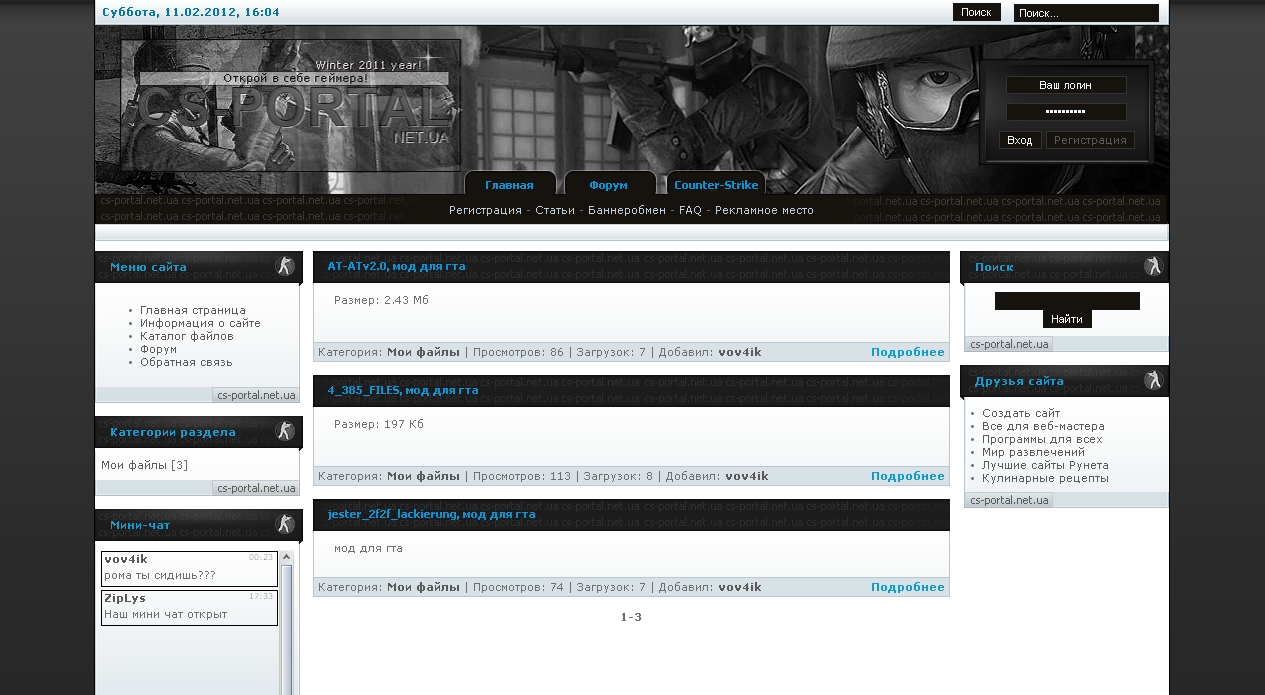Open Обратная связь link

tap(186, 362)
